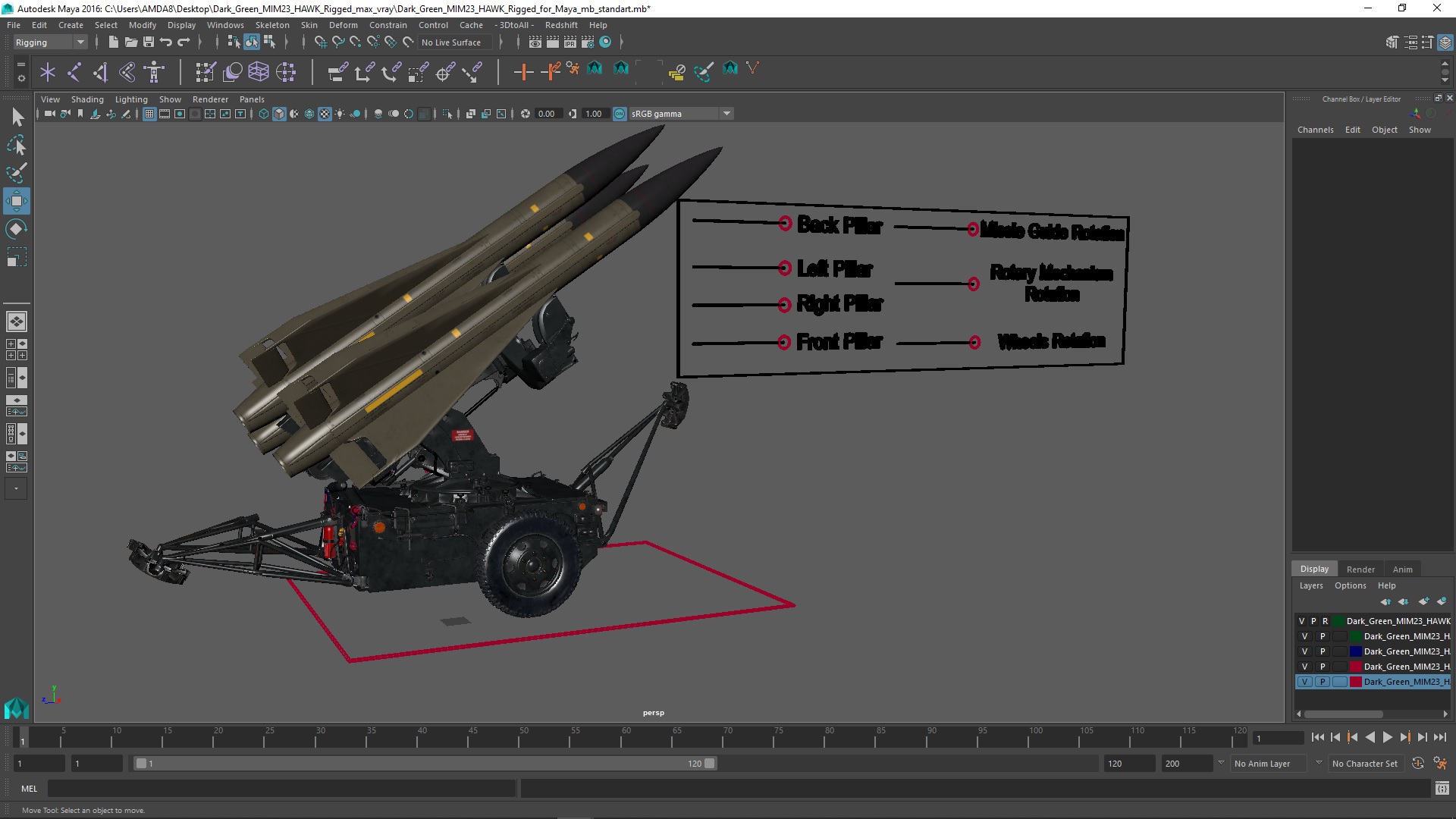
Task: Click the Display menu in viewport
Action: tap(182, 25)
